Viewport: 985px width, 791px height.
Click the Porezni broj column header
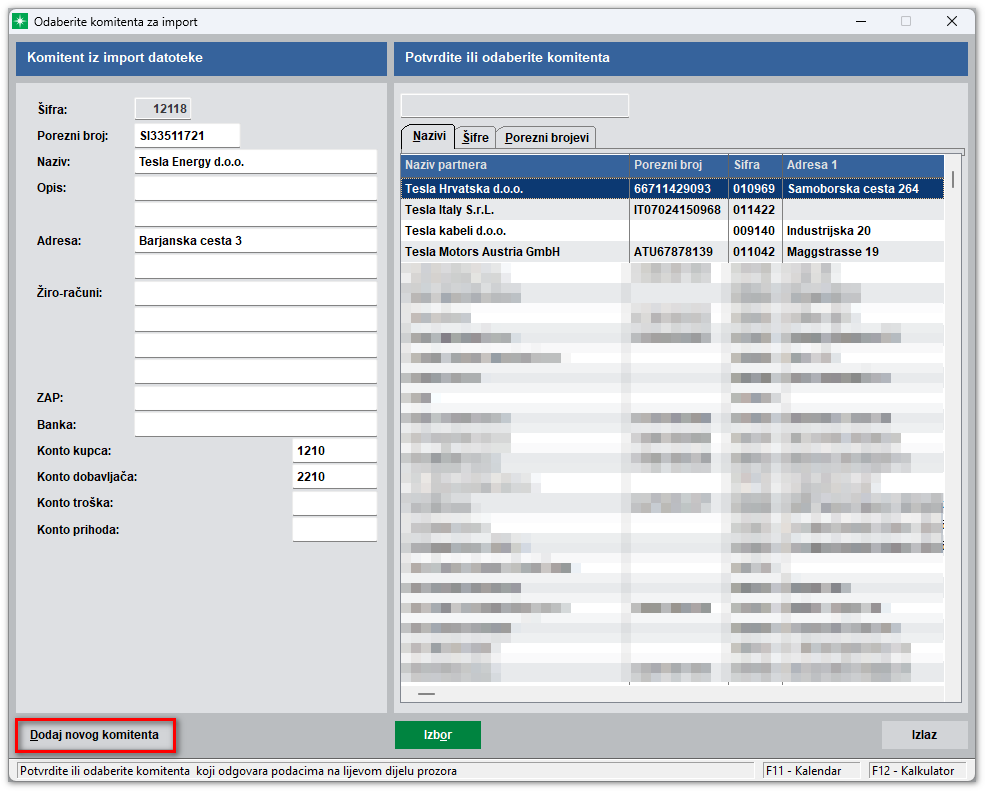pyautogui.click(x=678, y=165)
